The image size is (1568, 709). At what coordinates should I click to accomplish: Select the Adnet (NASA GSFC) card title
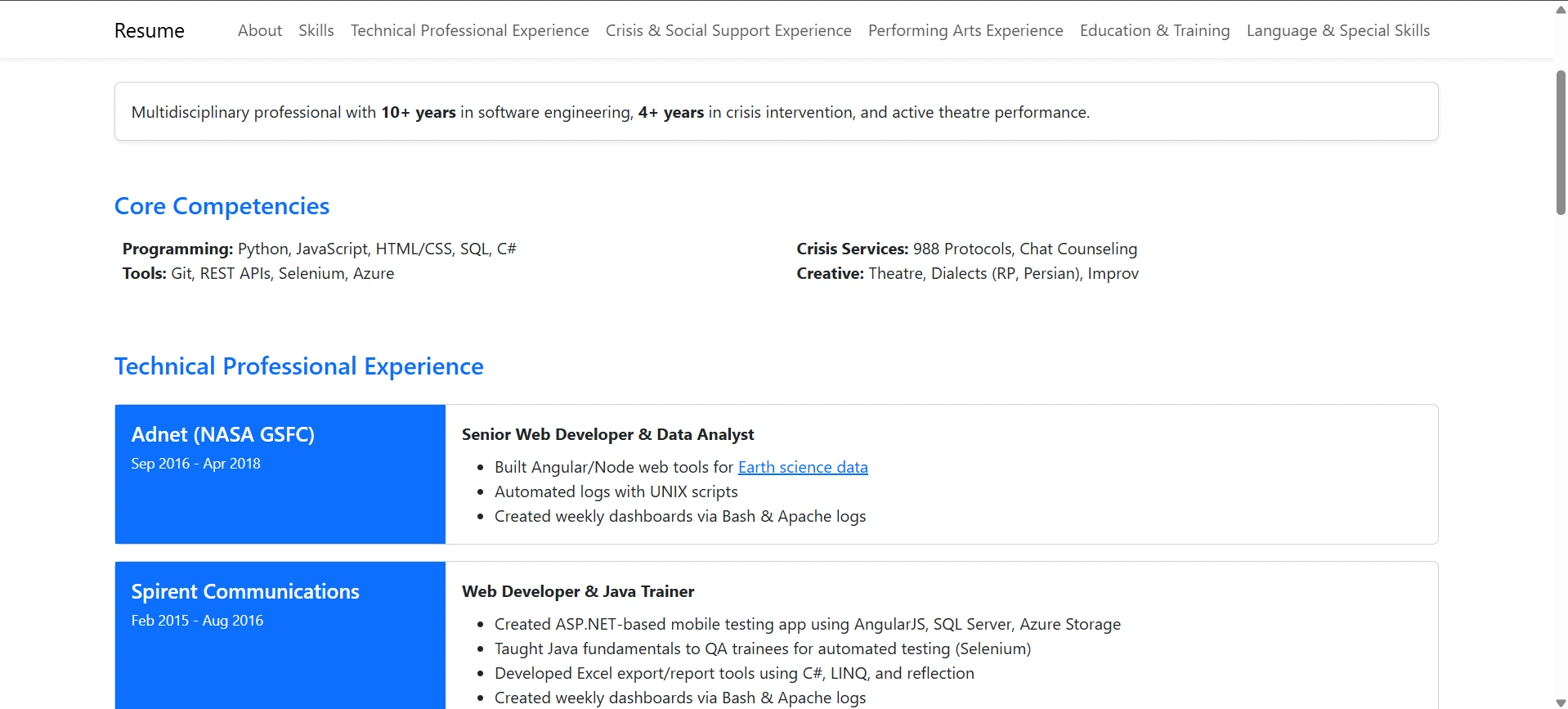(x=222, y=434)
